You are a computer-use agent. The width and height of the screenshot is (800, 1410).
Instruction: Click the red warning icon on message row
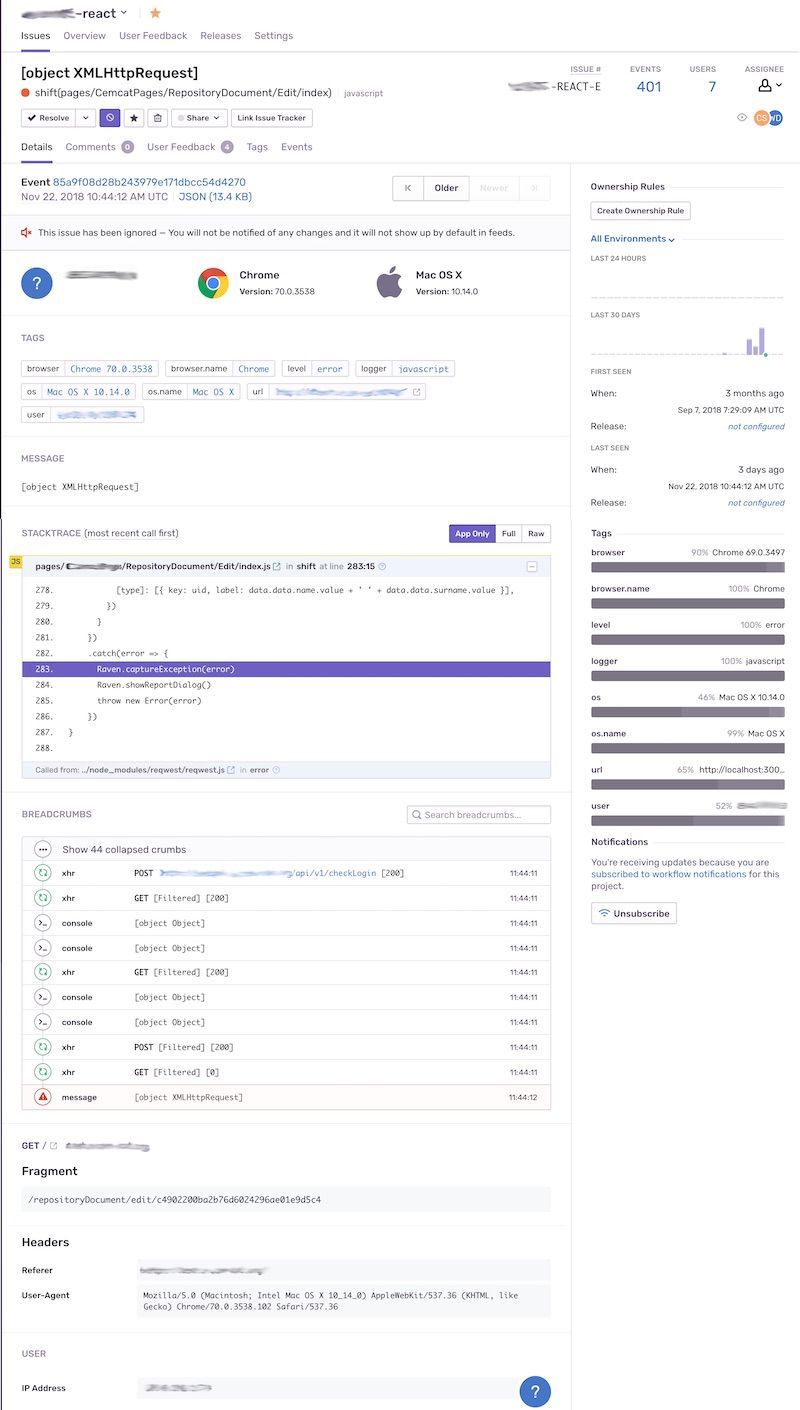click(42, 1097)
